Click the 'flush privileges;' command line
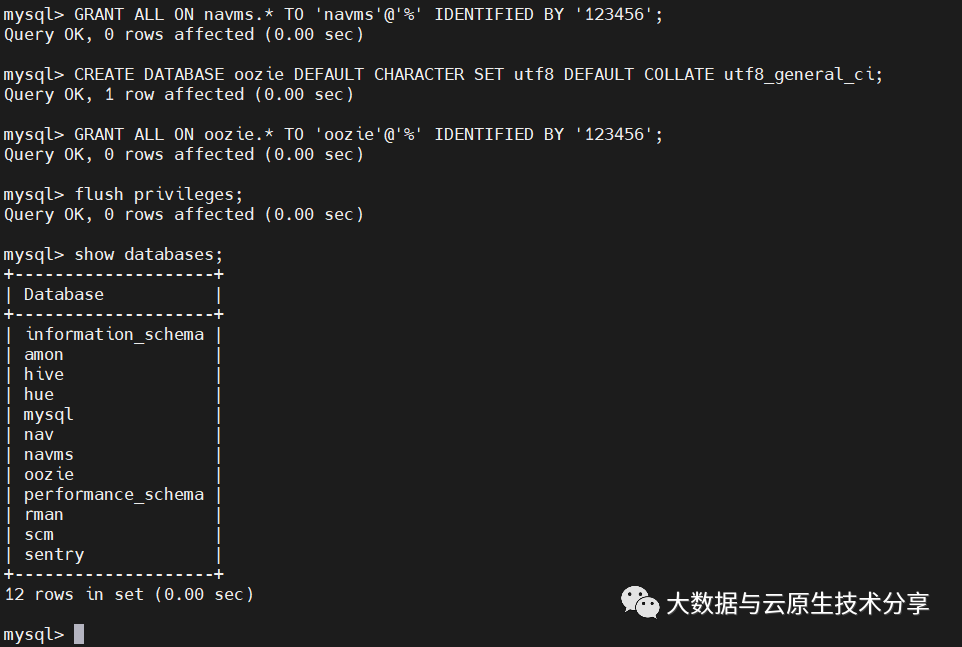This screenshot has width=962, height=647. pyautogui.click(x=123, y=194)
